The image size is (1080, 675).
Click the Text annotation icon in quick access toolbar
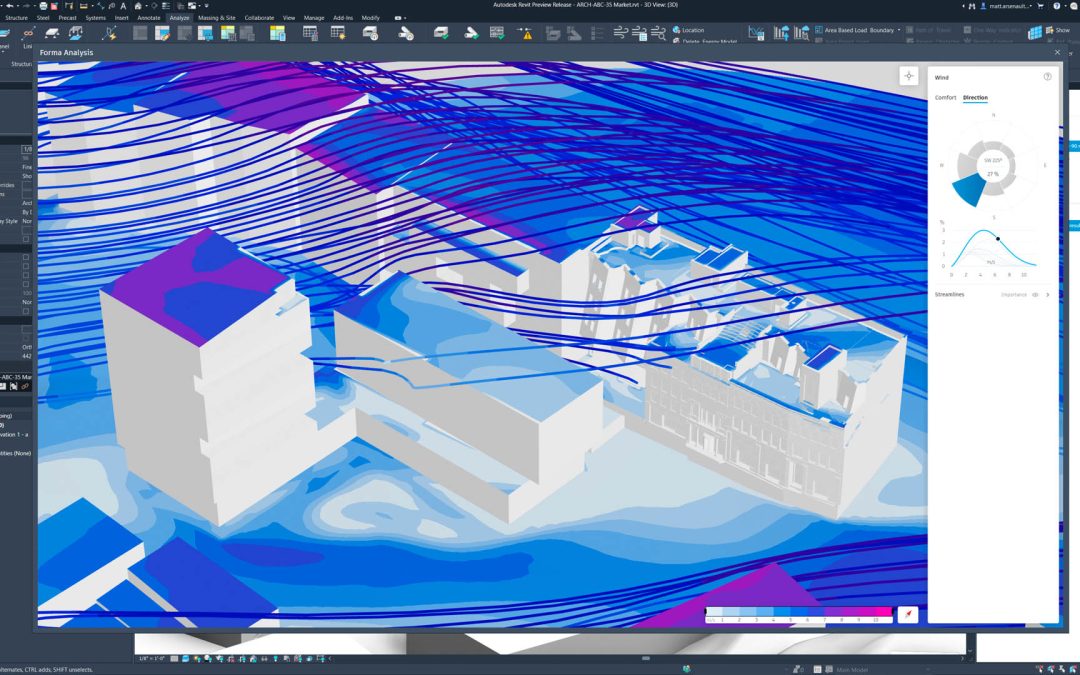pos(122,5)
